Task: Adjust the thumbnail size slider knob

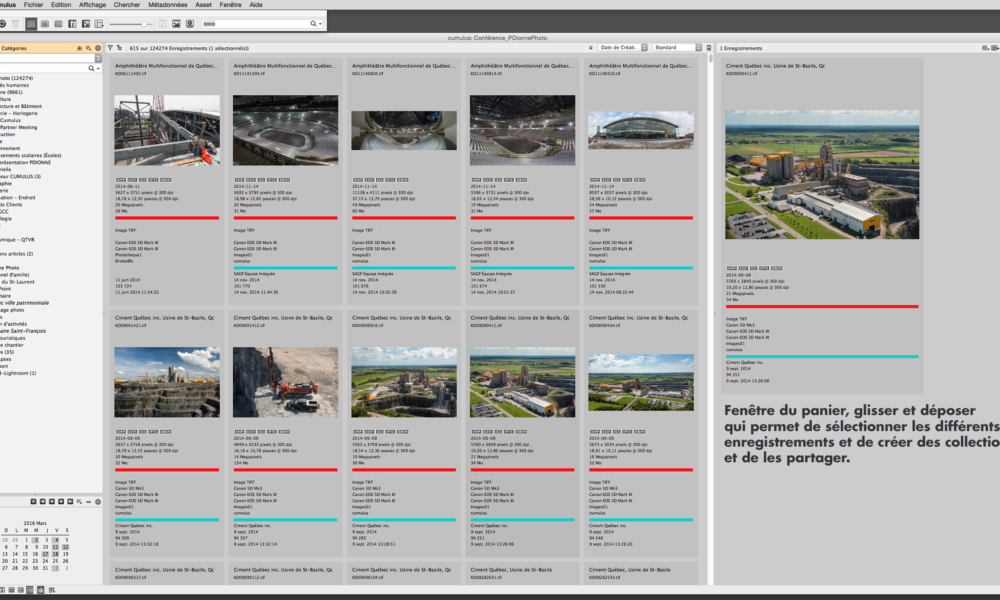Action: [x=144, y=24]
